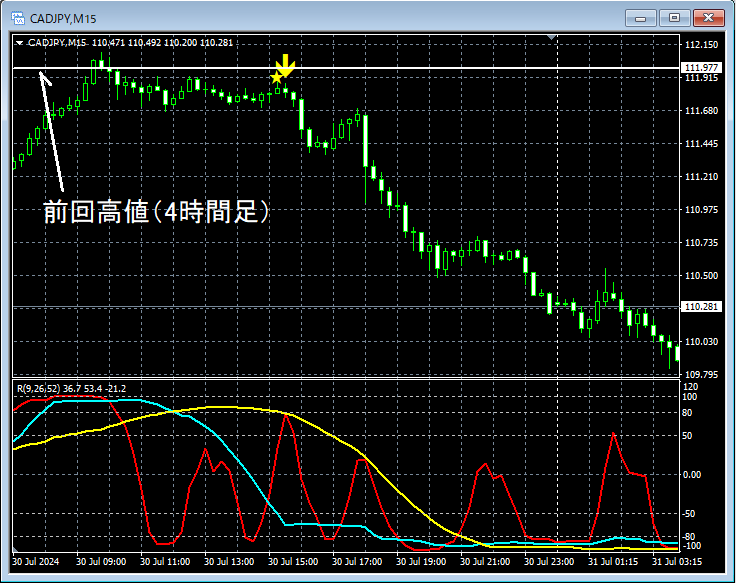737x583 pixels.
Task: Minimize the CADJPY,M15 chart window
Action: pos(640,18)
